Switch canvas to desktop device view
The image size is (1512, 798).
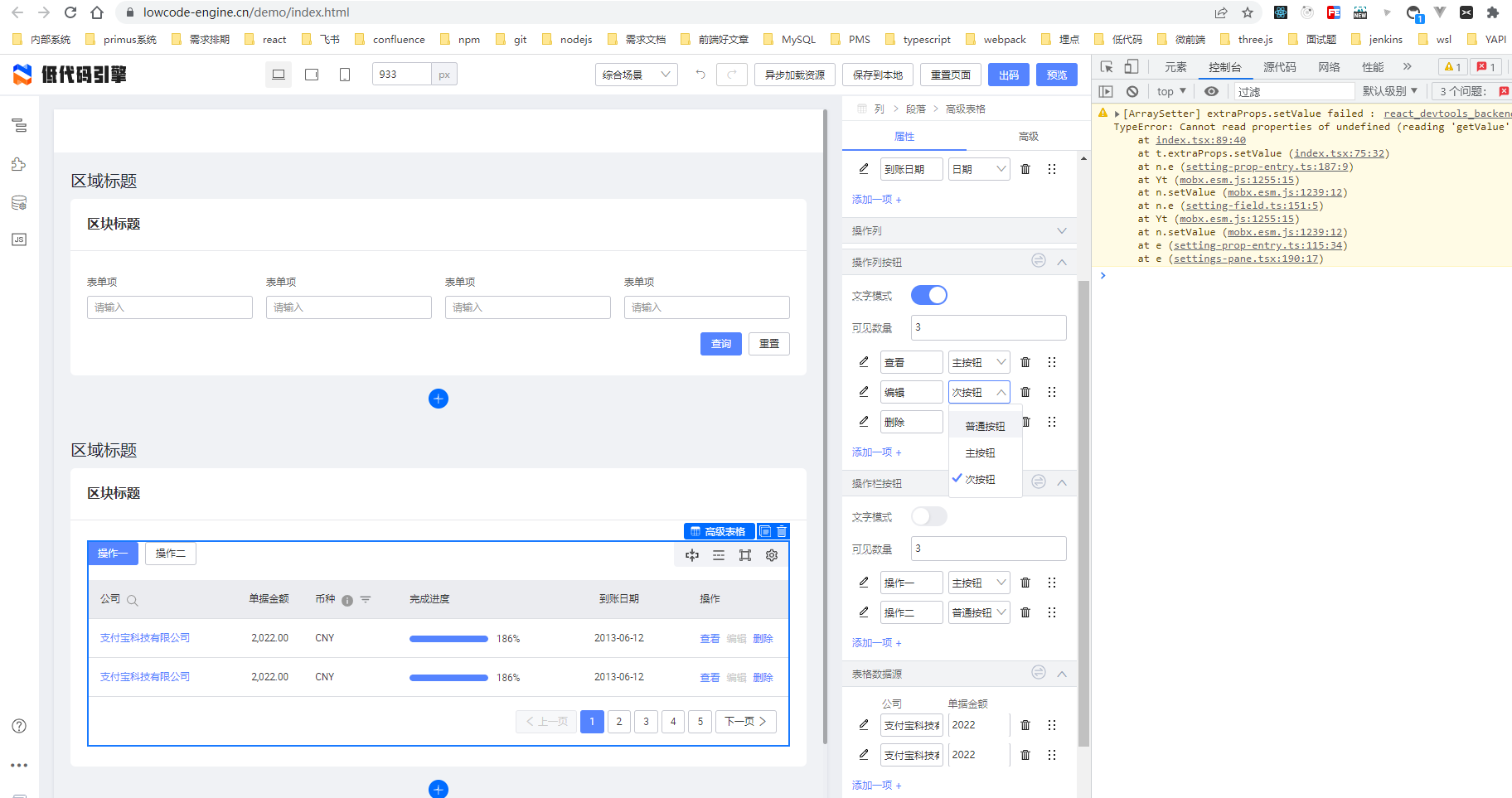[279, 75]
